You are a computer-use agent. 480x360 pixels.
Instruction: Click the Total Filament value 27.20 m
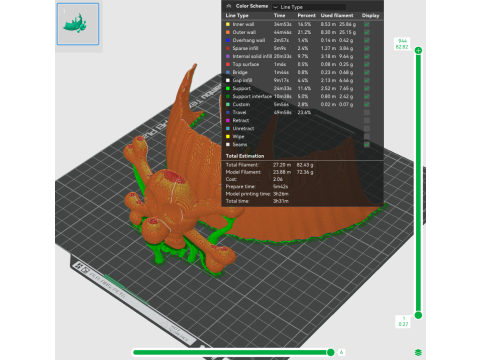pos(282,165)
